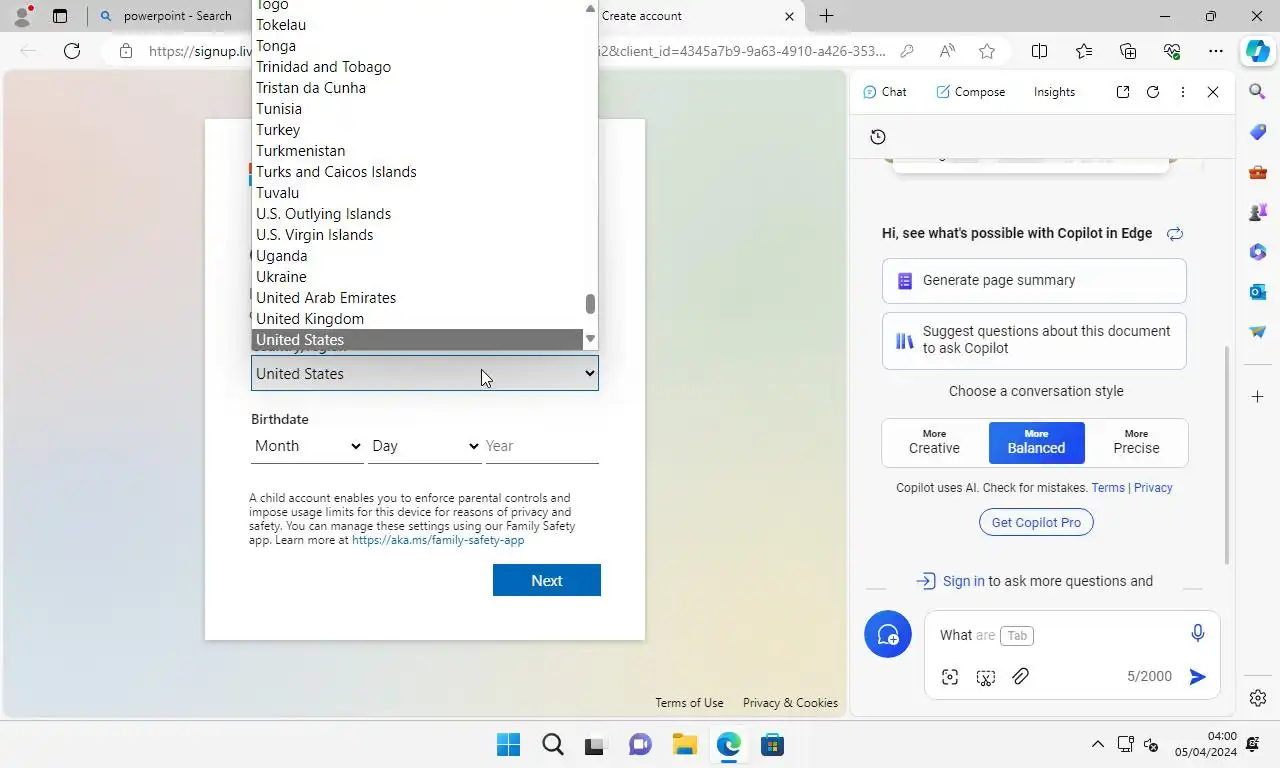
Task: Toggle the Copilot sidebar button
Action: click(x=1257, y=51)
